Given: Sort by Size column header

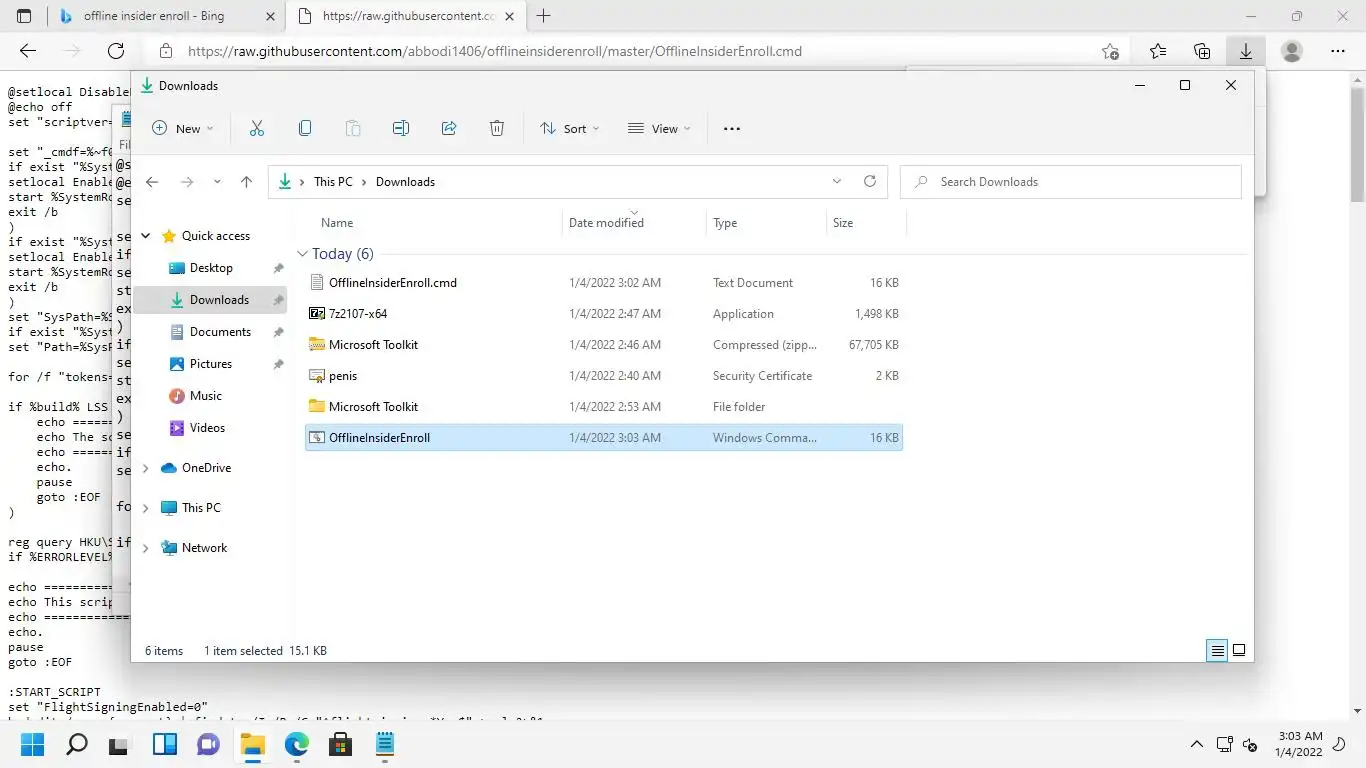Looking at the screenshot, I should [843, 223].
